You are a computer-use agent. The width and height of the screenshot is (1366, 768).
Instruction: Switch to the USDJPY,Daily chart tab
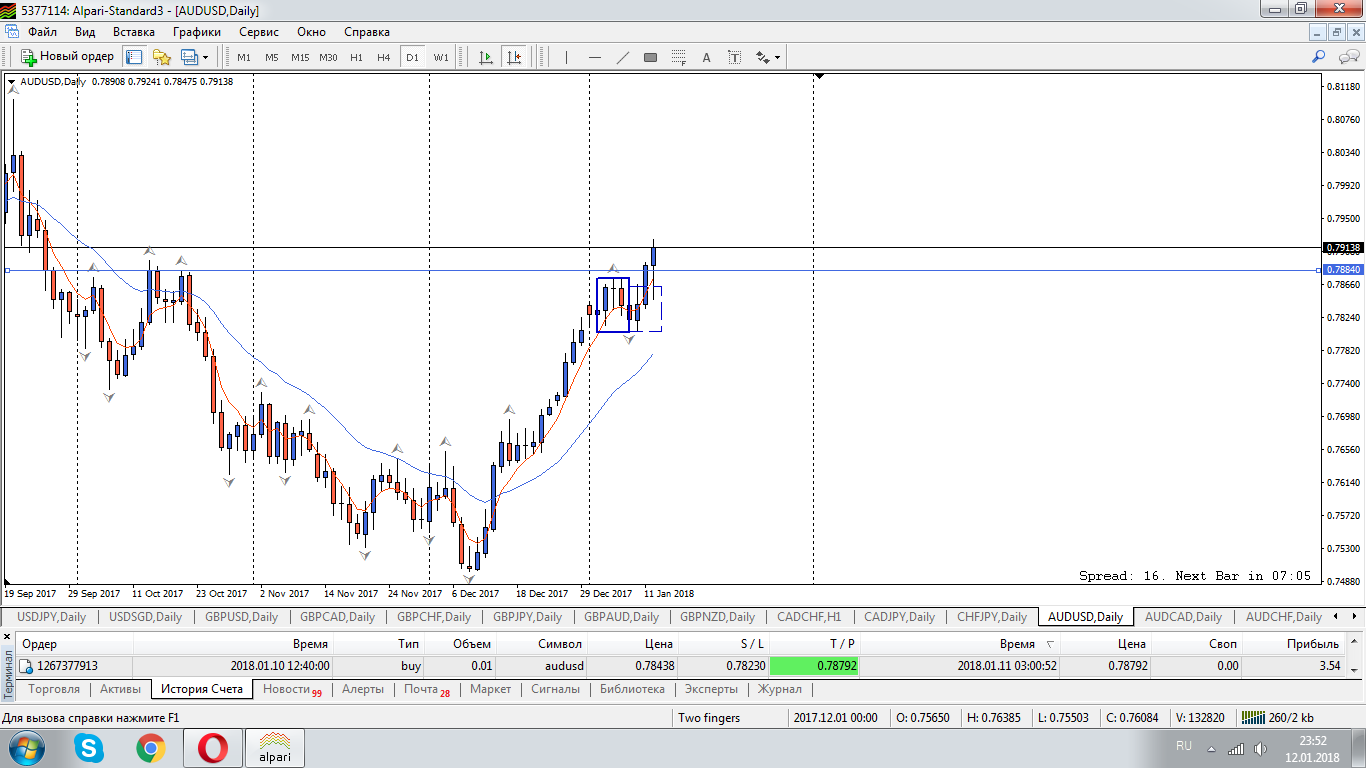click(x=52, y=617)
